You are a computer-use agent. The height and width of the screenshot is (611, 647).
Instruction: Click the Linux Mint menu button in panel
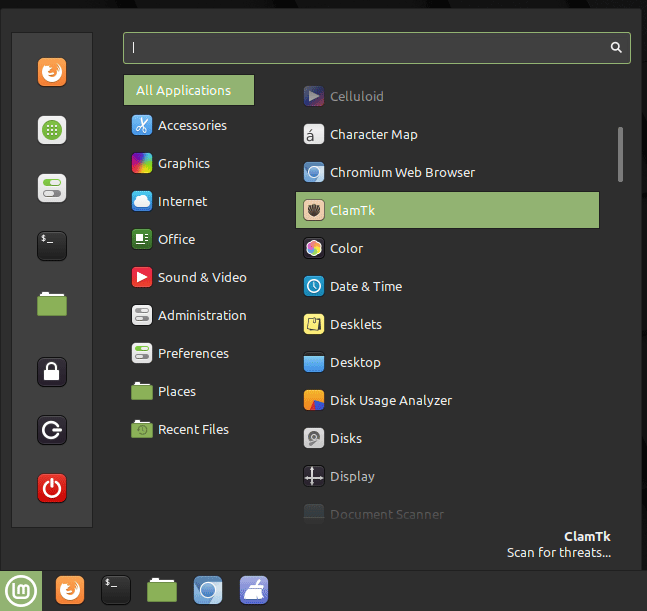(x=21, y=591)
